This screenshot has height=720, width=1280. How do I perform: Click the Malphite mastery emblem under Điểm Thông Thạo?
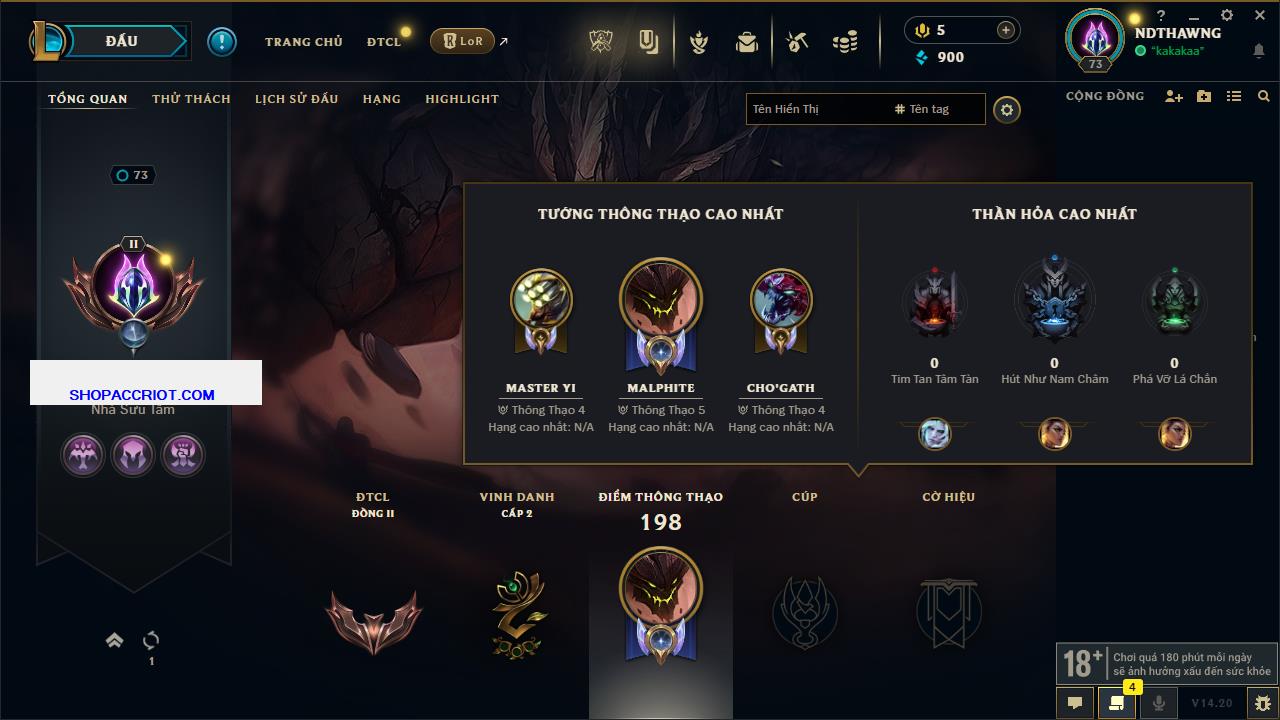tap(660, 606)
